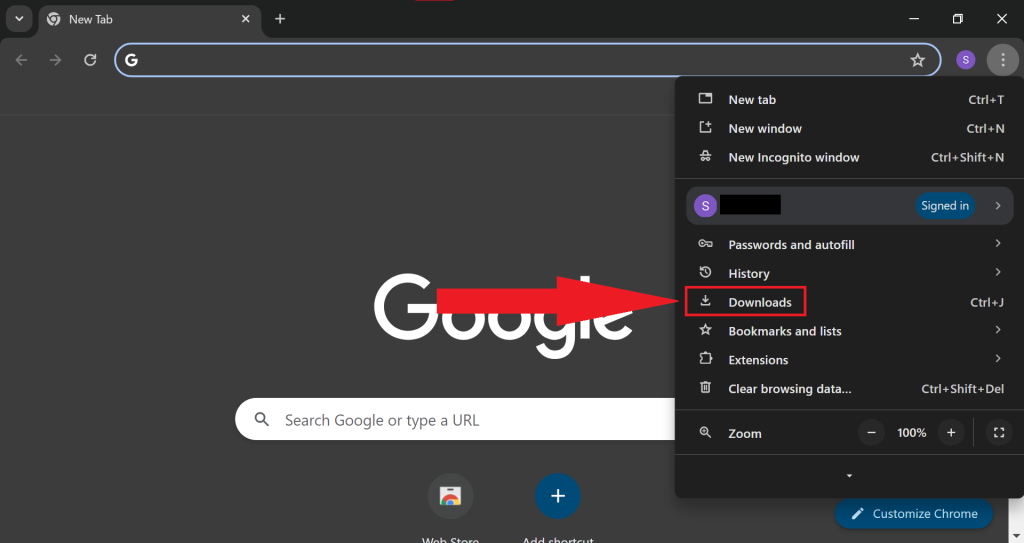
Task: Show more menu items arrow
Action: click(849, 476)
